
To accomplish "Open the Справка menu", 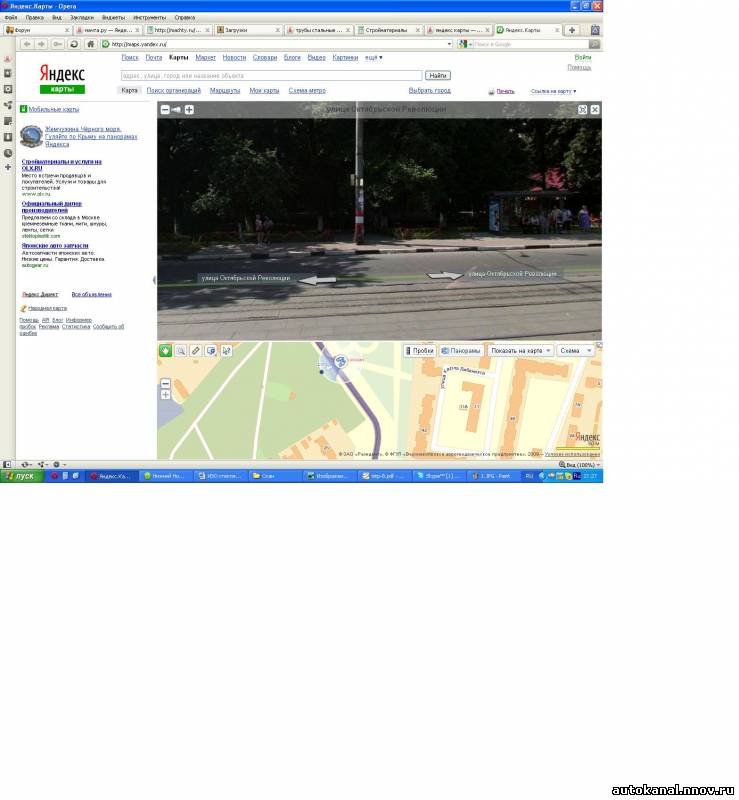I will (x=185, y=17).
